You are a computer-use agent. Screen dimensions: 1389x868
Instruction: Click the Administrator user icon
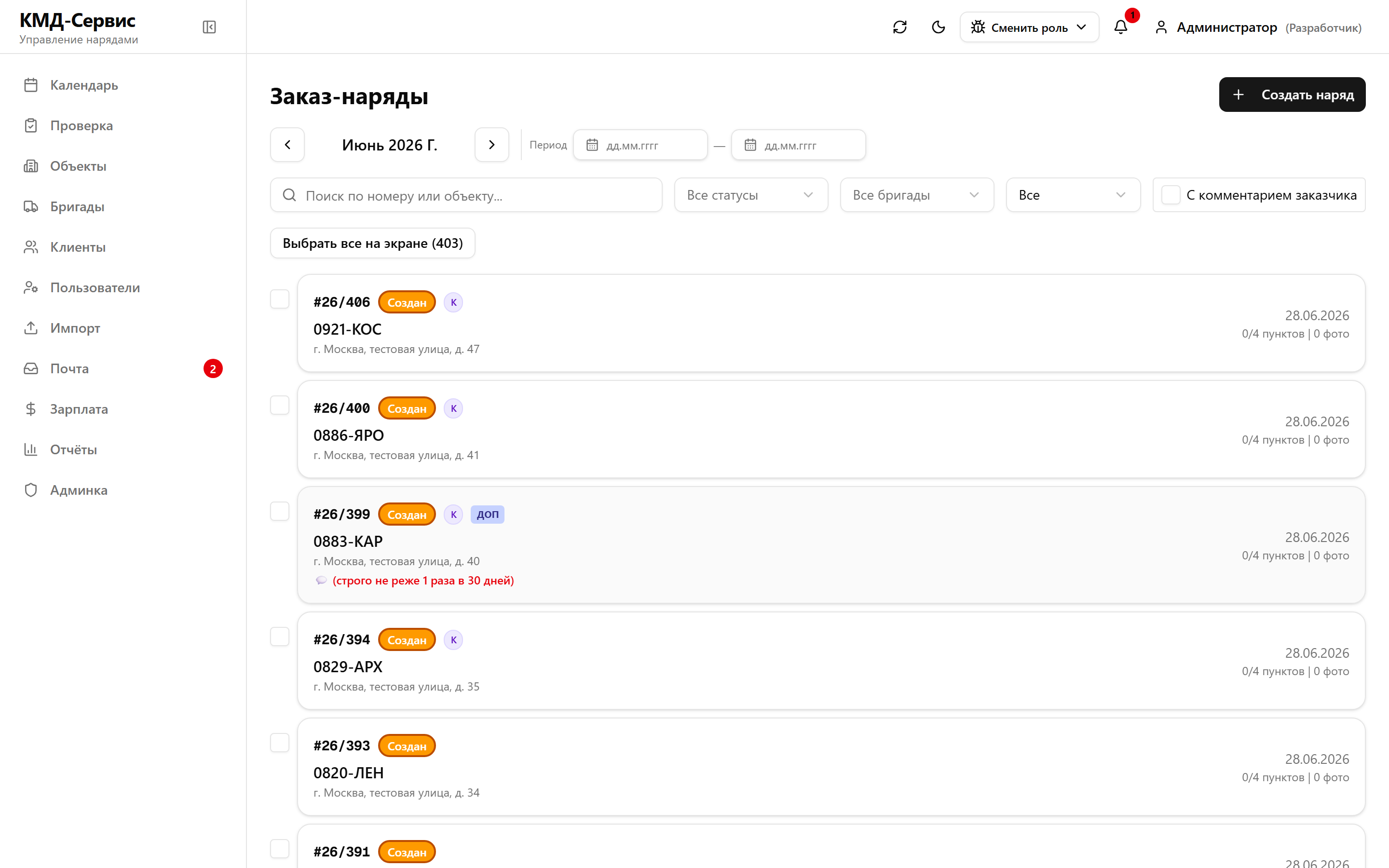click(1160, 27)
